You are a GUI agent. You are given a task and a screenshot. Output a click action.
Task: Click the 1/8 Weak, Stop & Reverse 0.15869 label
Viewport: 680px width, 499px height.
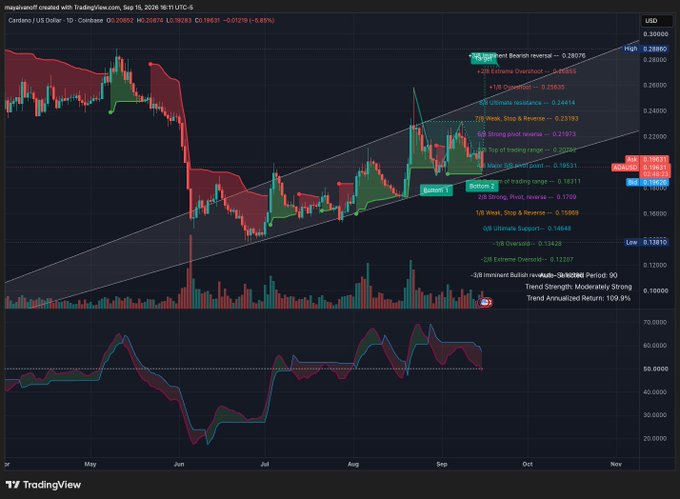coord(527,213)
